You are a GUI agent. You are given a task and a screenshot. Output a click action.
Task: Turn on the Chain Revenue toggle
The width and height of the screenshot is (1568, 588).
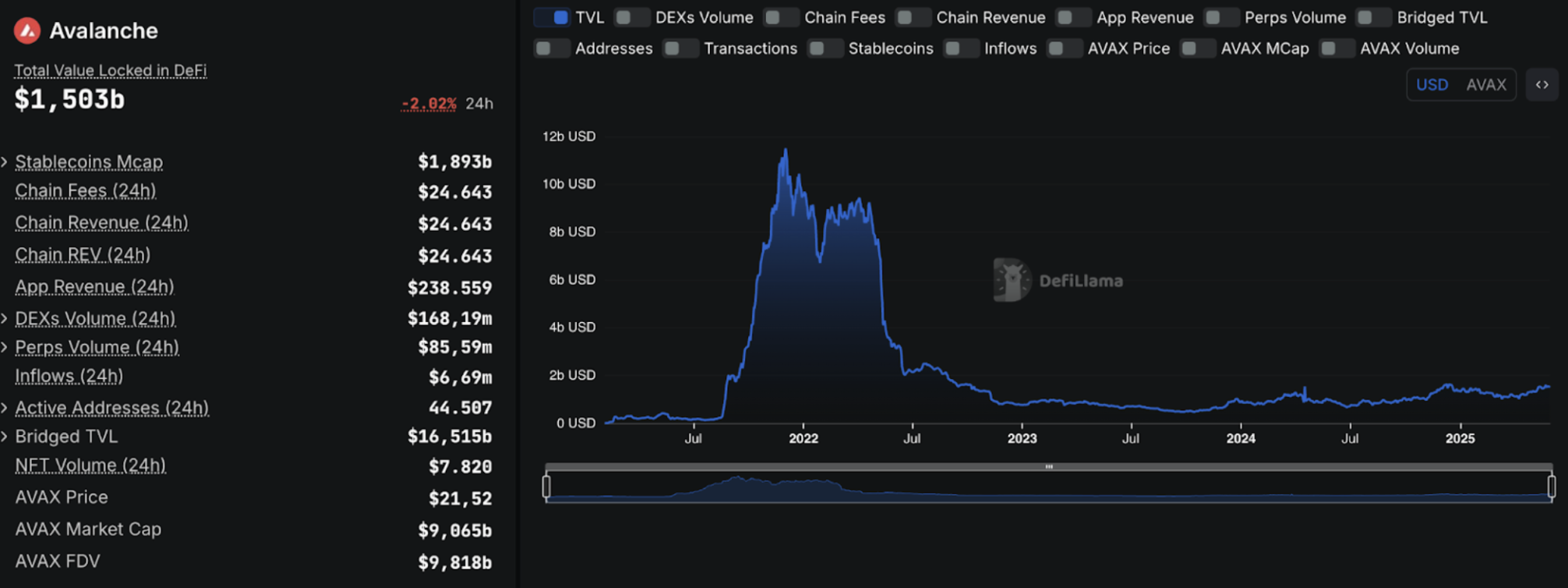tap(913, 17)
